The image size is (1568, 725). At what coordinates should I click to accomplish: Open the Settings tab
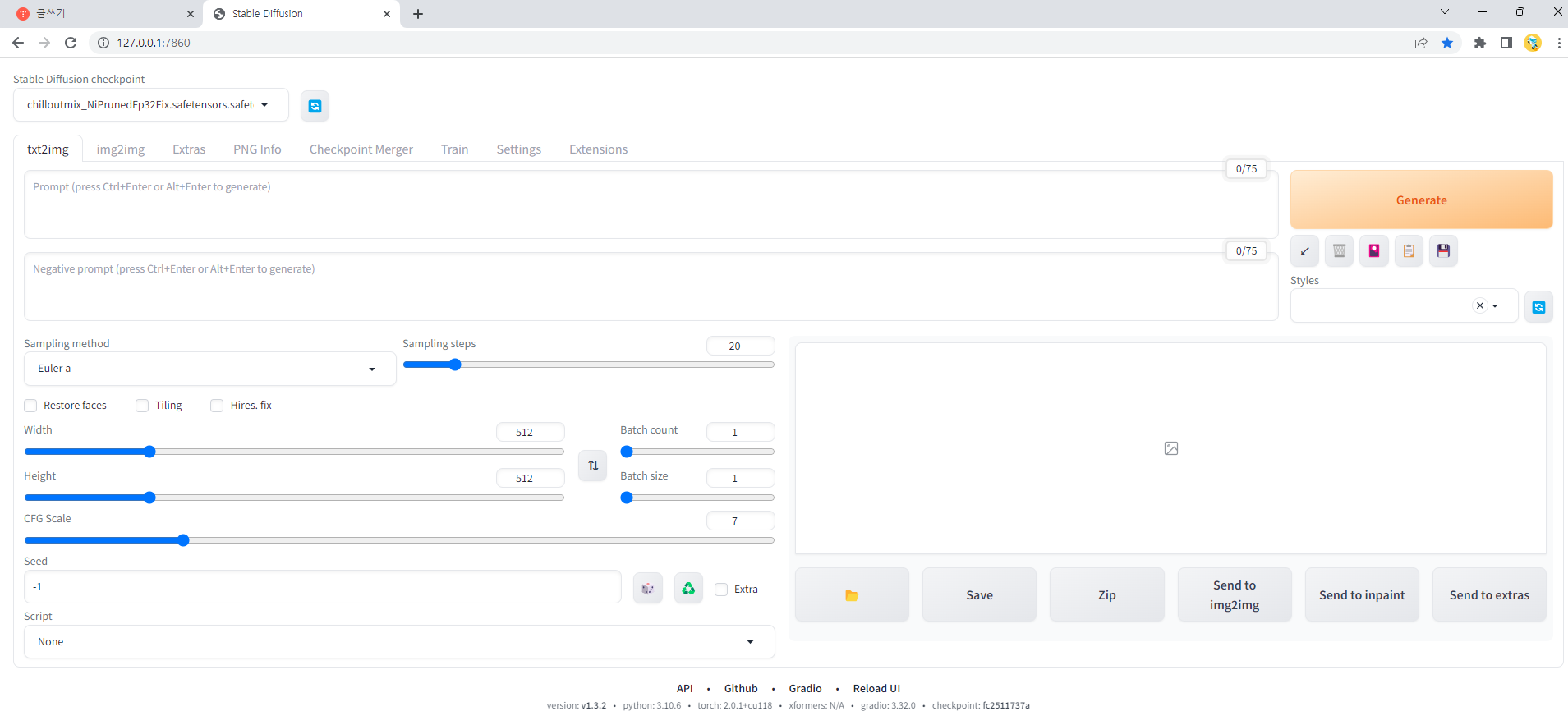pos(519,149)
